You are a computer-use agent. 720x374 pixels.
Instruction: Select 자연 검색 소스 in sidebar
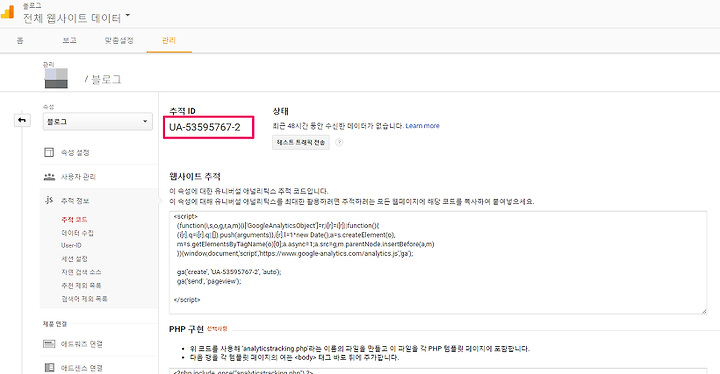click(81, 272)
